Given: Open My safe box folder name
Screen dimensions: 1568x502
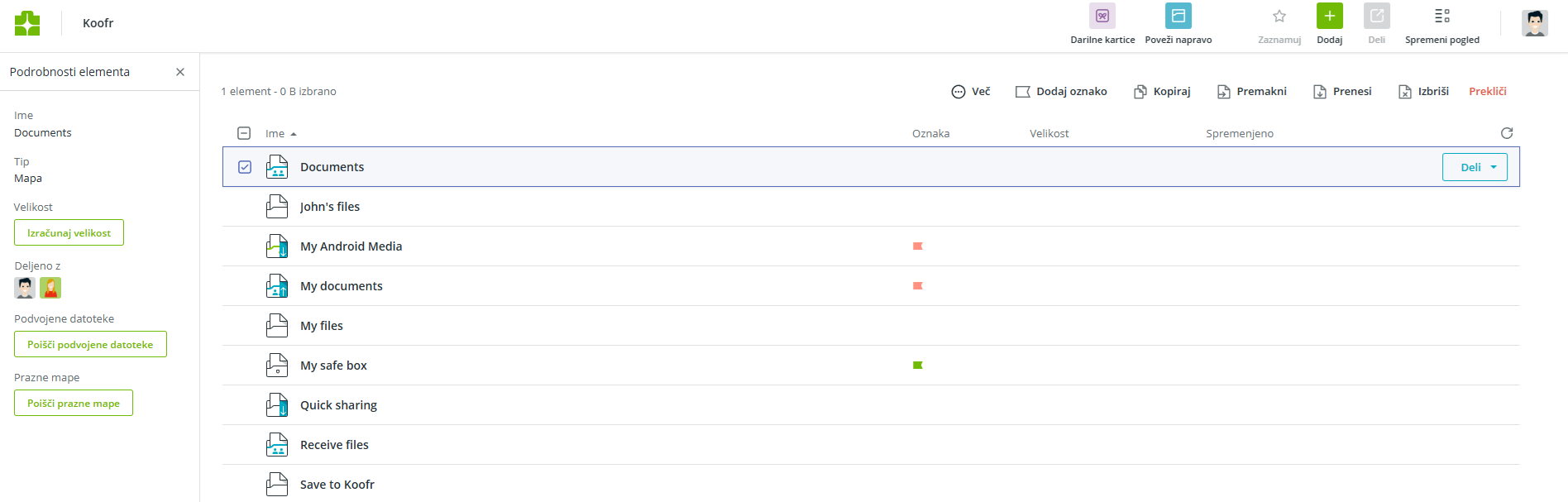Looking at the screenshot, I should [333, 366].
